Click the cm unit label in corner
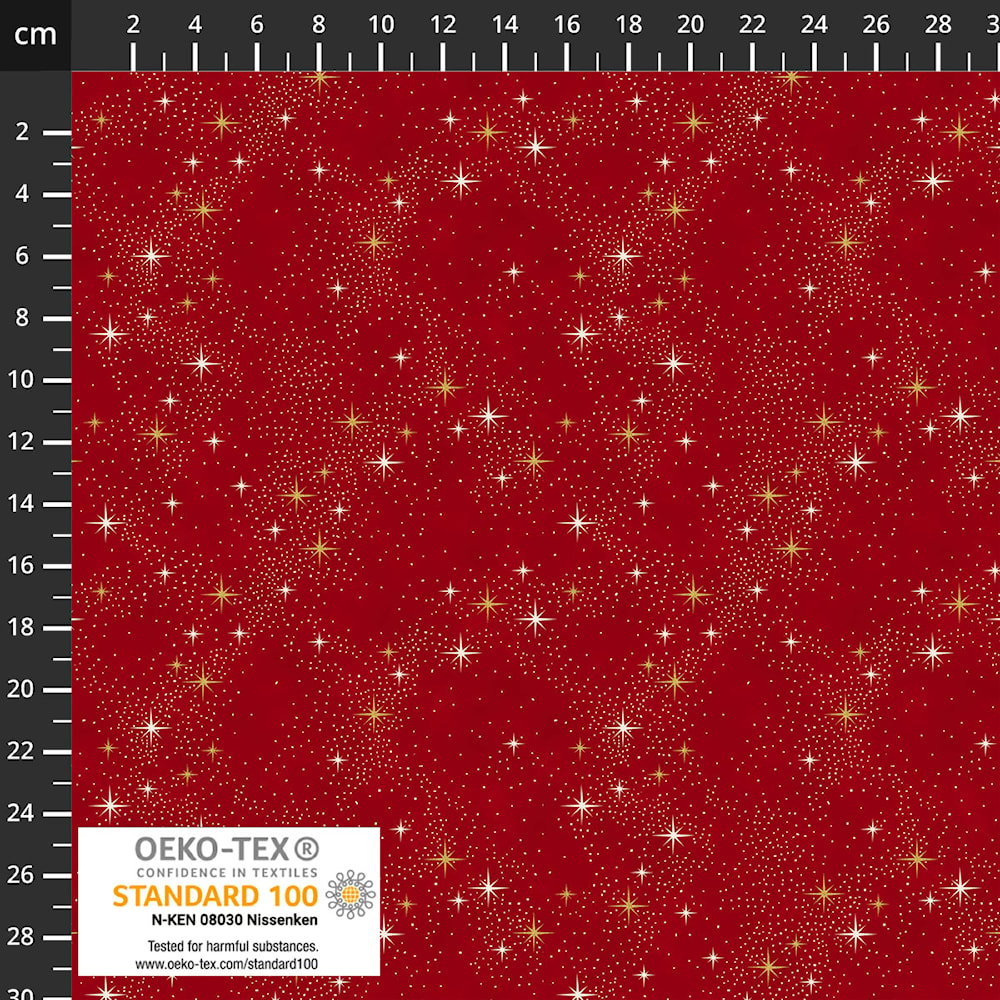 (35, 34)
